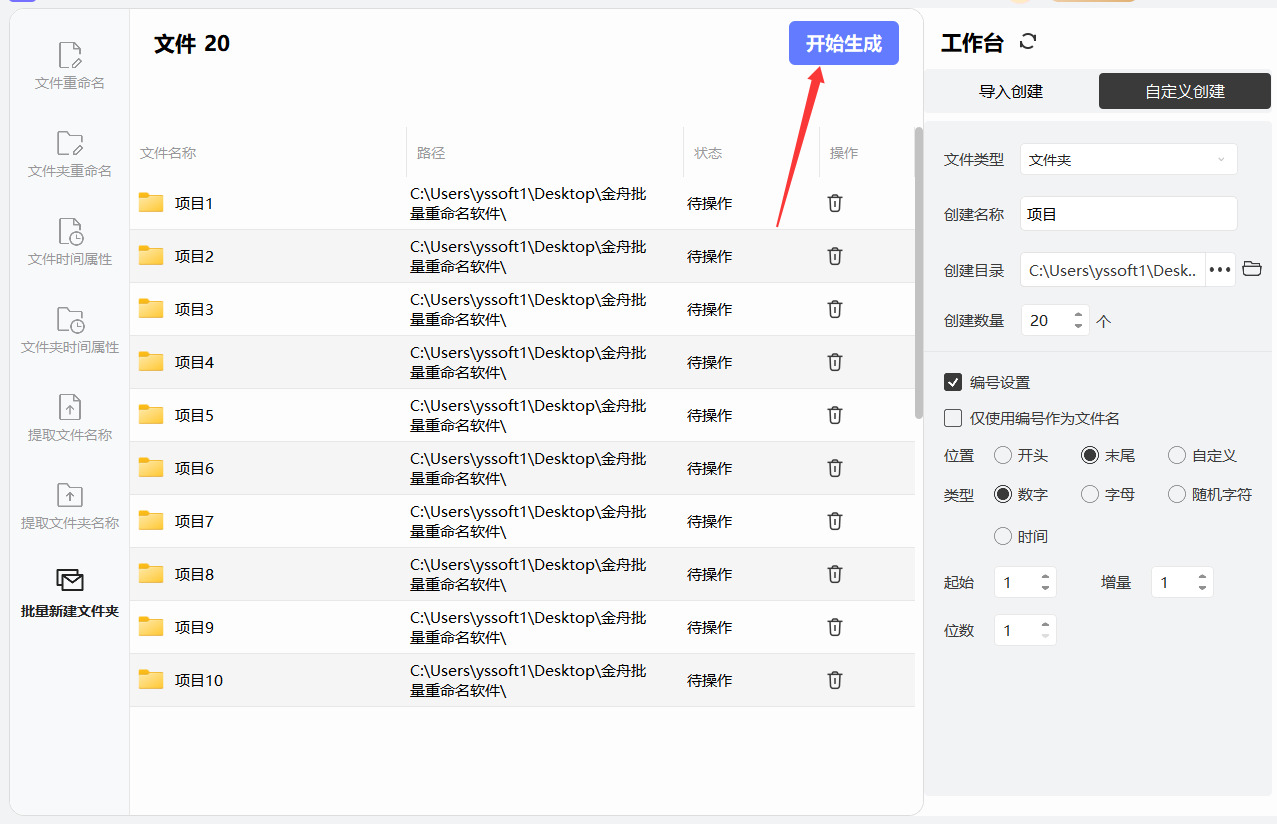
Task: Click the 项目2 file name
Action: tap(194, 256)
